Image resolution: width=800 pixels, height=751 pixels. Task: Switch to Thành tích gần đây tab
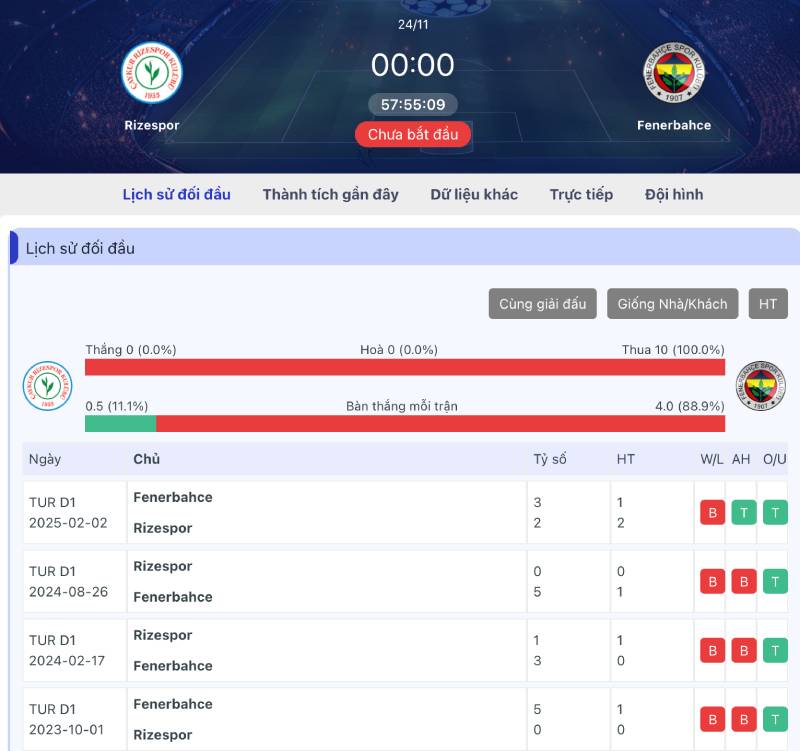coord(331,194)
